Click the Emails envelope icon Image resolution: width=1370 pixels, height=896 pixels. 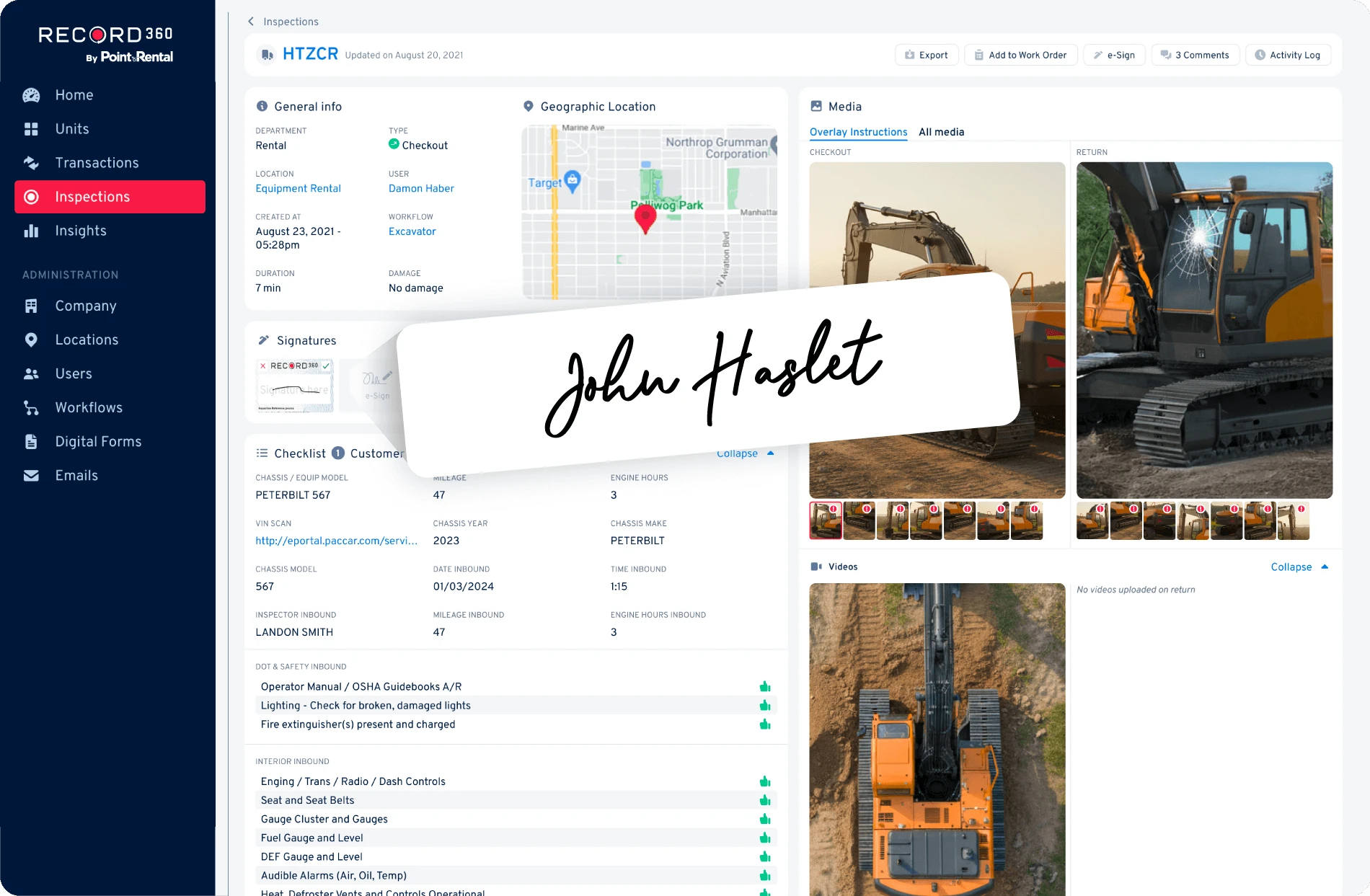click(x=31, y=476)
